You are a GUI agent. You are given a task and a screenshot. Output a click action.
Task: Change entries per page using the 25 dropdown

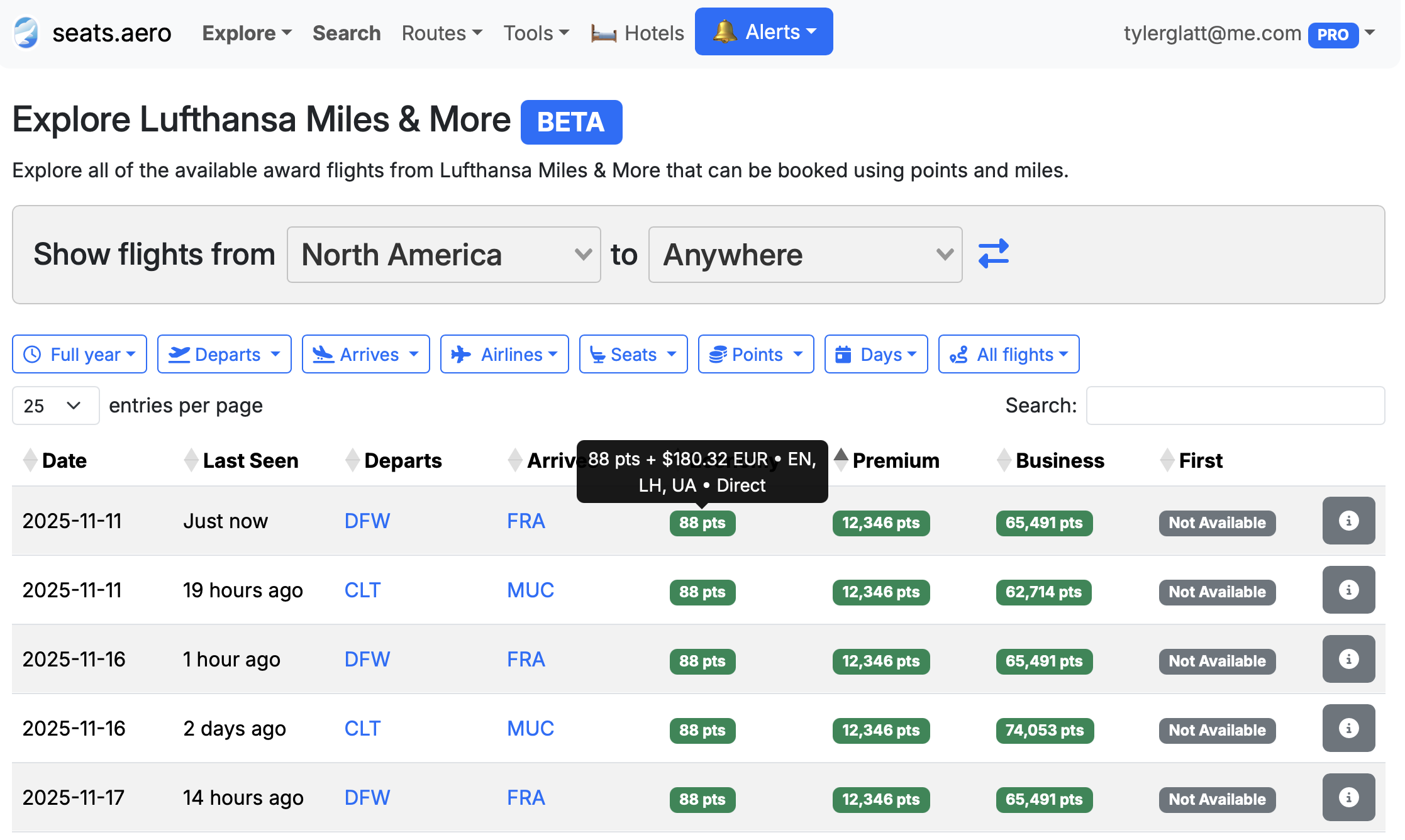point(55,406)
